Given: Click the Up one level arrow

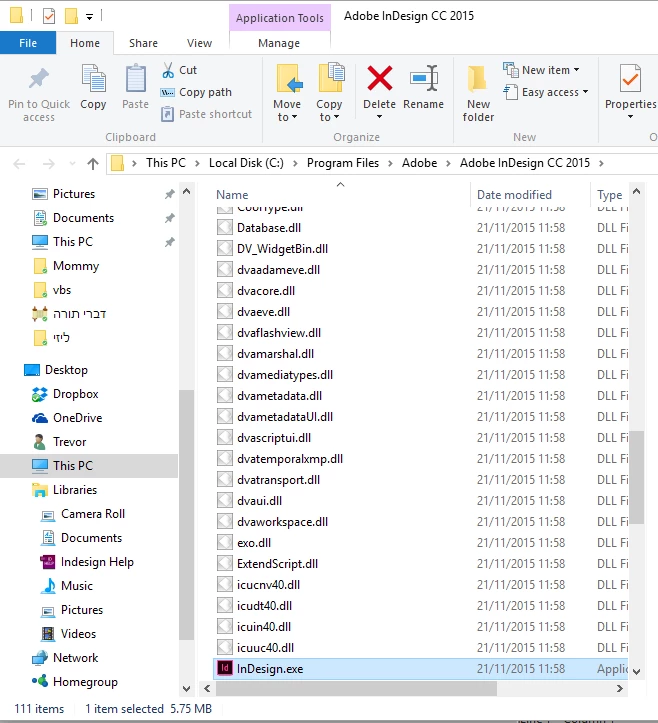Looking at the screenshot, I should [93, 164].
